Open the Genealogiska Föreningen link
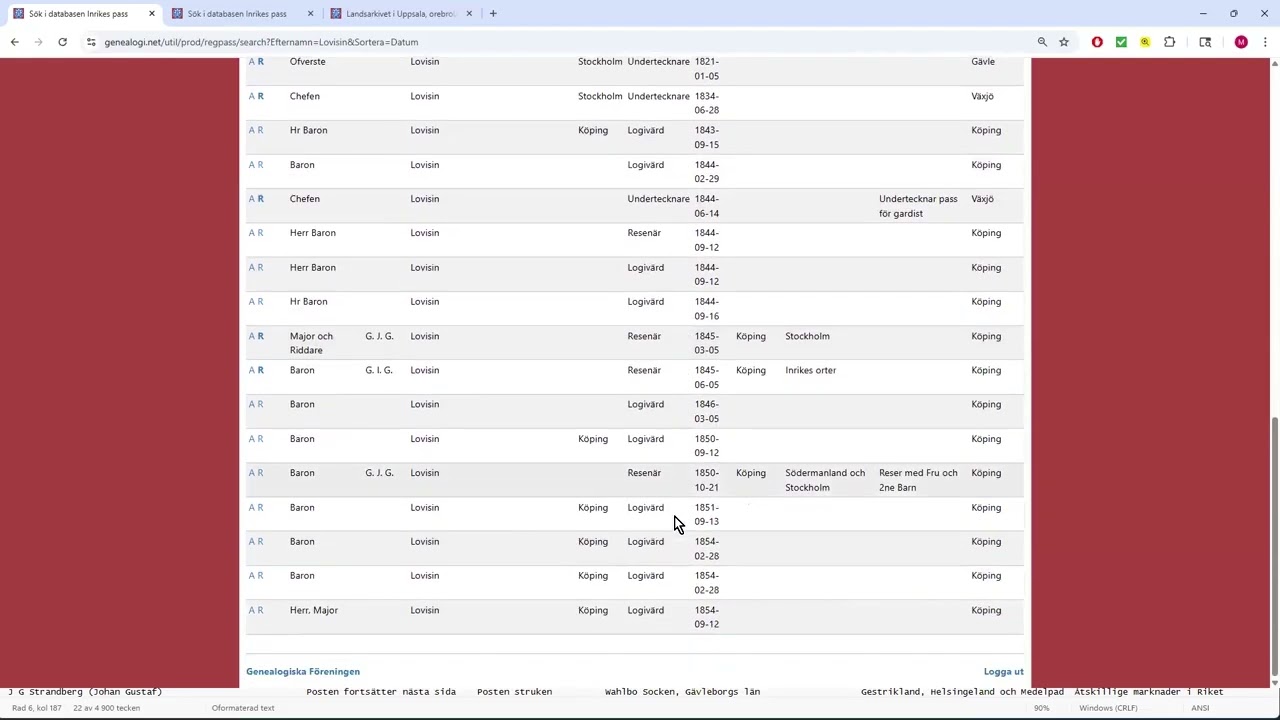 (303, 672)
